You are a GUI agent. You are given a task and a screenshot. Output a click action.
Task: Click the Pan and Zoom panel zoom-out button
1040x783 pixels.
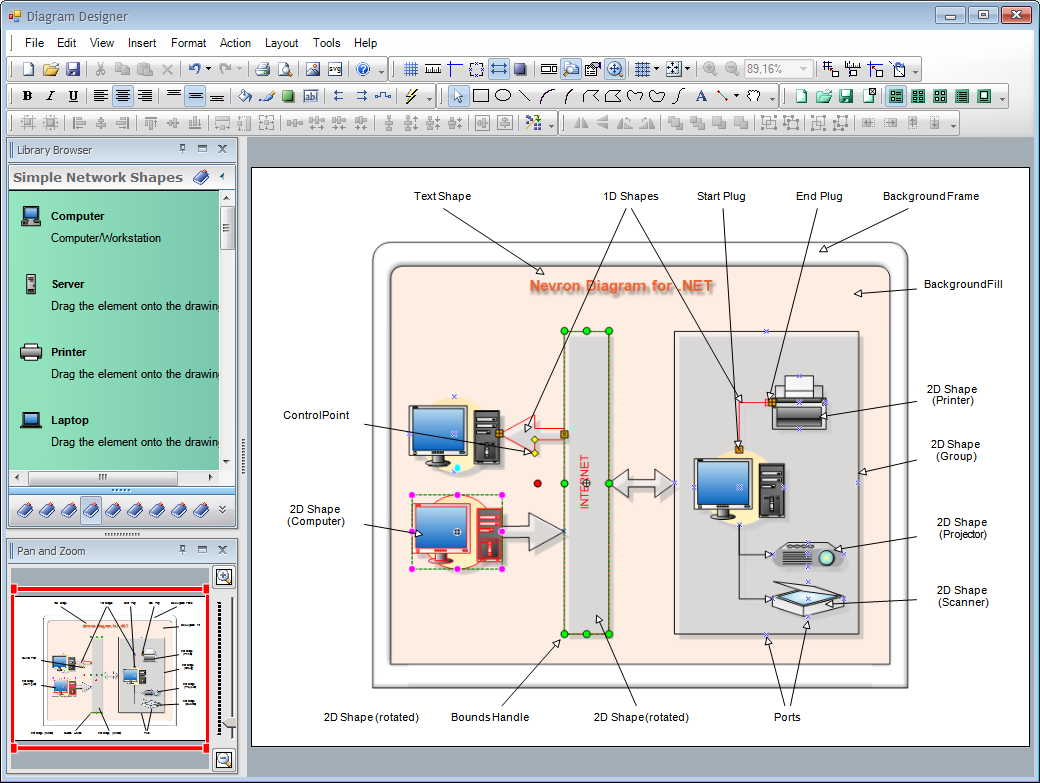coord(224,760)
